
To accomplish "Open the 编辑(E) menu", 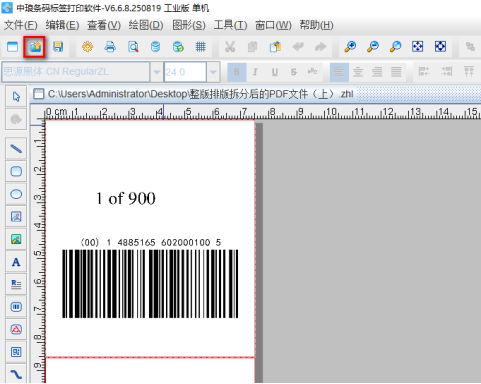I will point(62,25).
